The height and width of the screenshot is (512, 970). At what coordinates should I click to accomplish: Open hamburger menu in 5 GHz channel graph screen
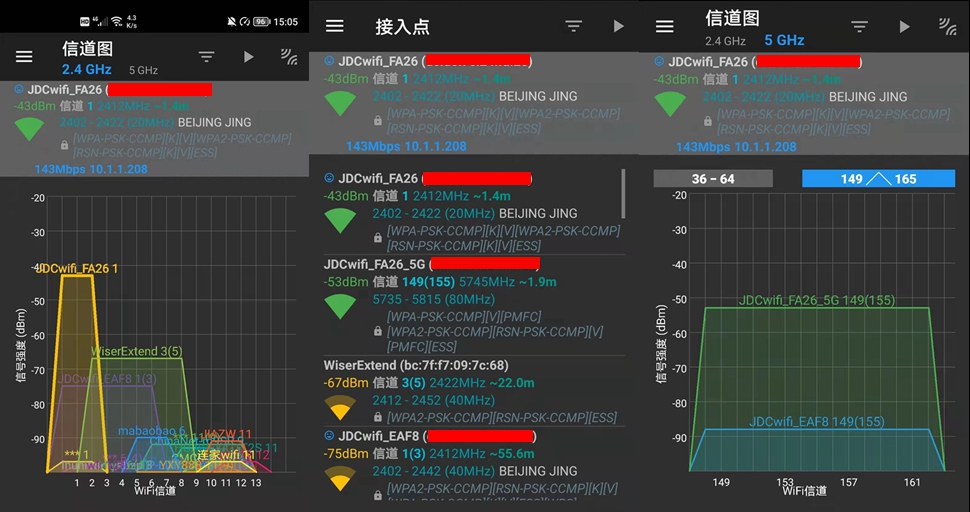tap(664, 27)
